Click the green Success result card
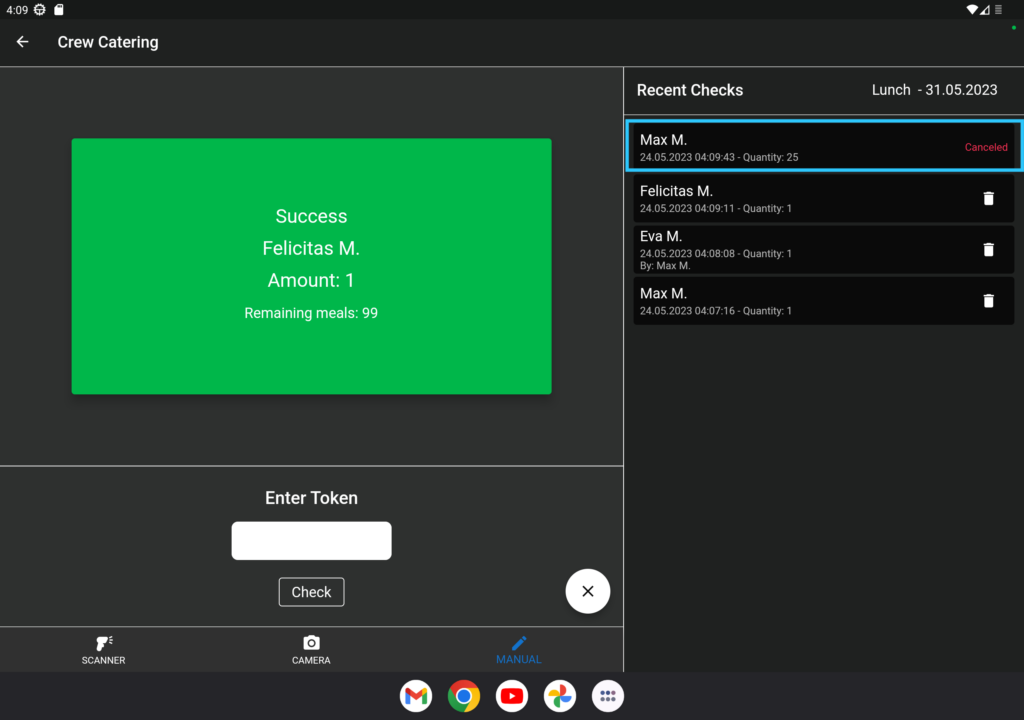 point(312,266)
